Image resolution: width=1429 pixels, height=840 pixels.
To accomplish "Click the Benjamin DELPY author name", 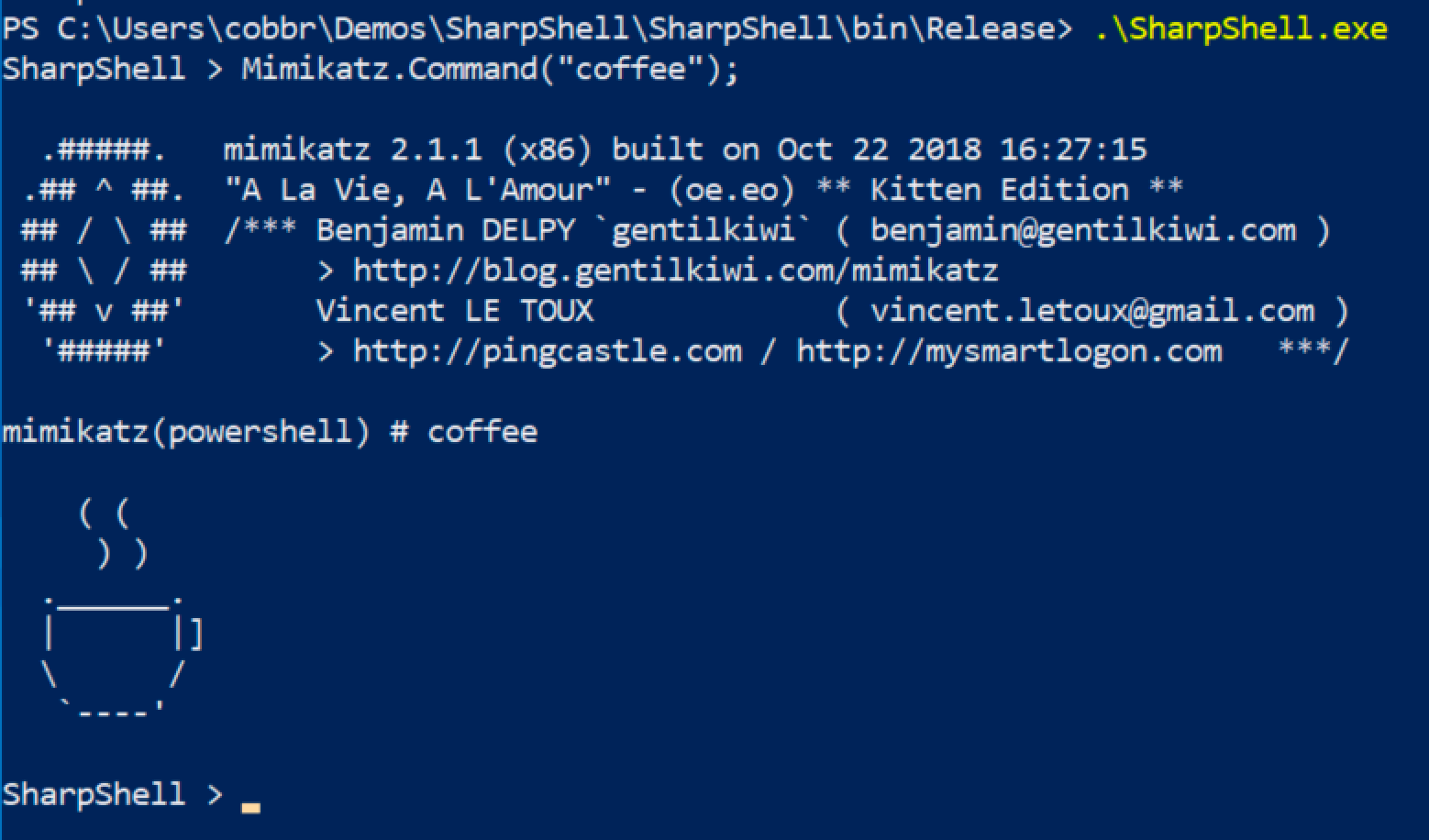I will click(446, 229).
